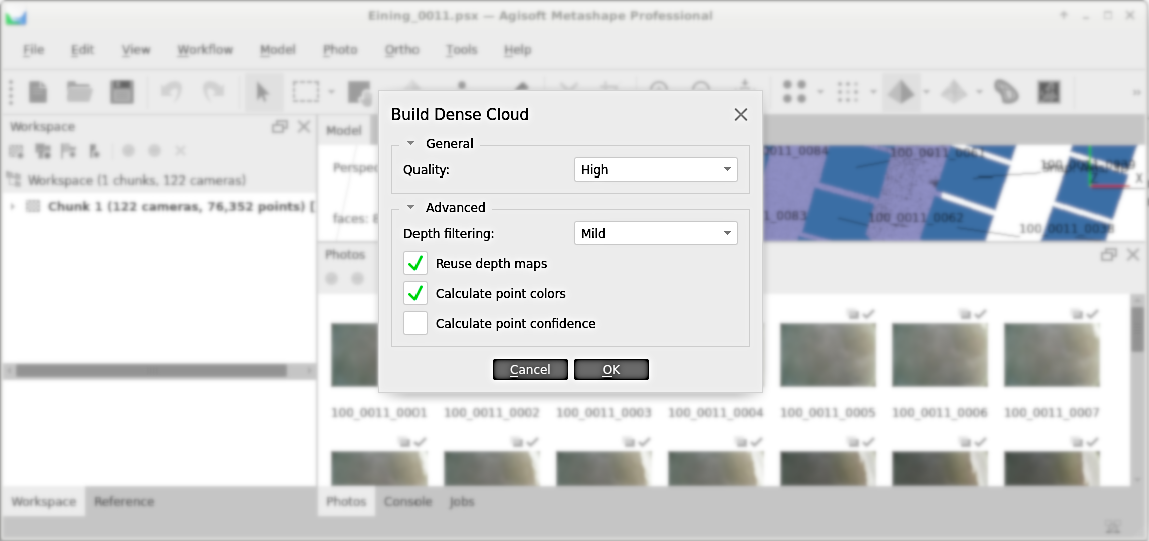
Task: Click the Save project floppy icon
Action: [122, 92]
